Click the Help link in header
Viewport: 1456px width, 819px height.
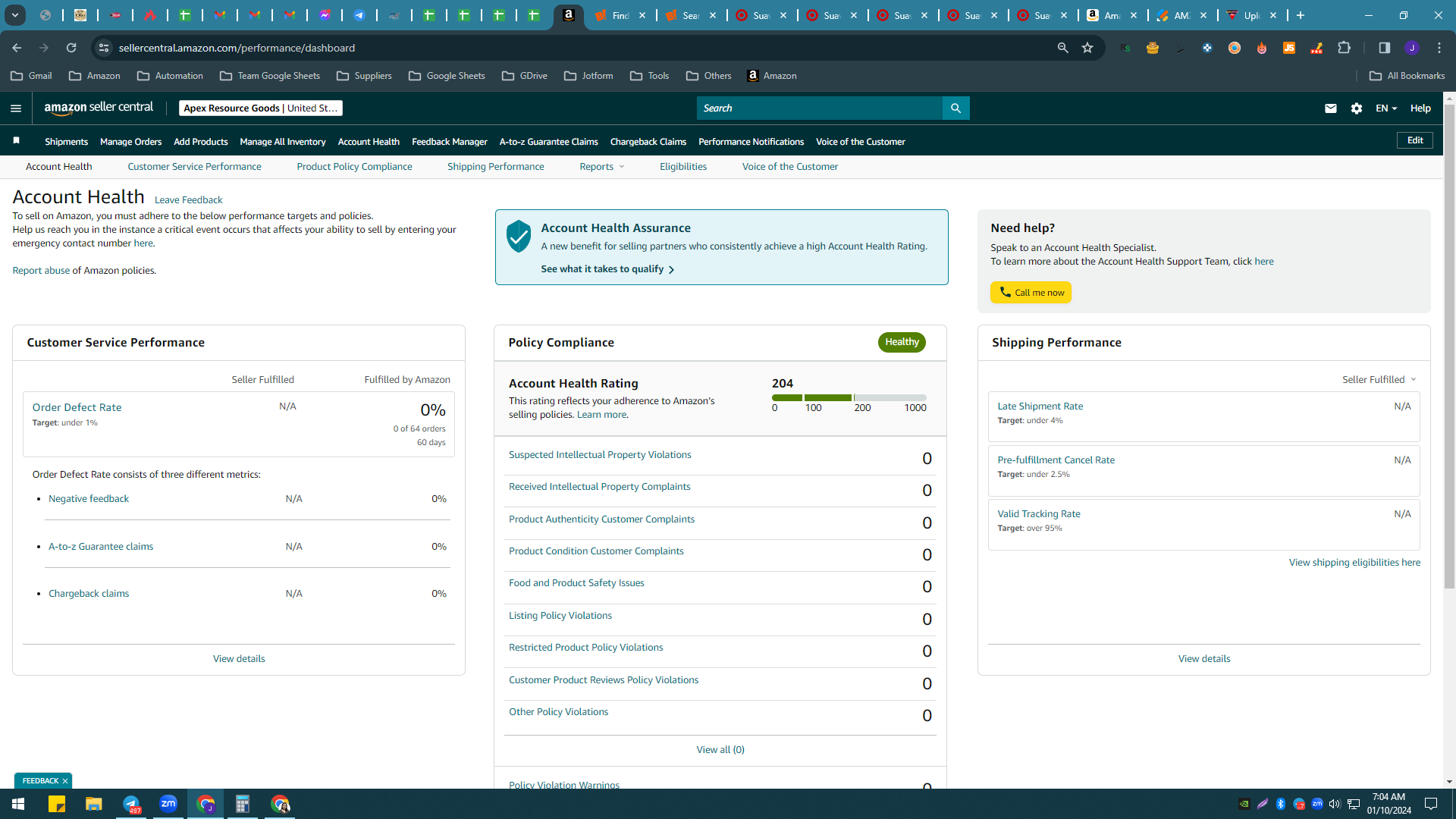(1420, 108)
